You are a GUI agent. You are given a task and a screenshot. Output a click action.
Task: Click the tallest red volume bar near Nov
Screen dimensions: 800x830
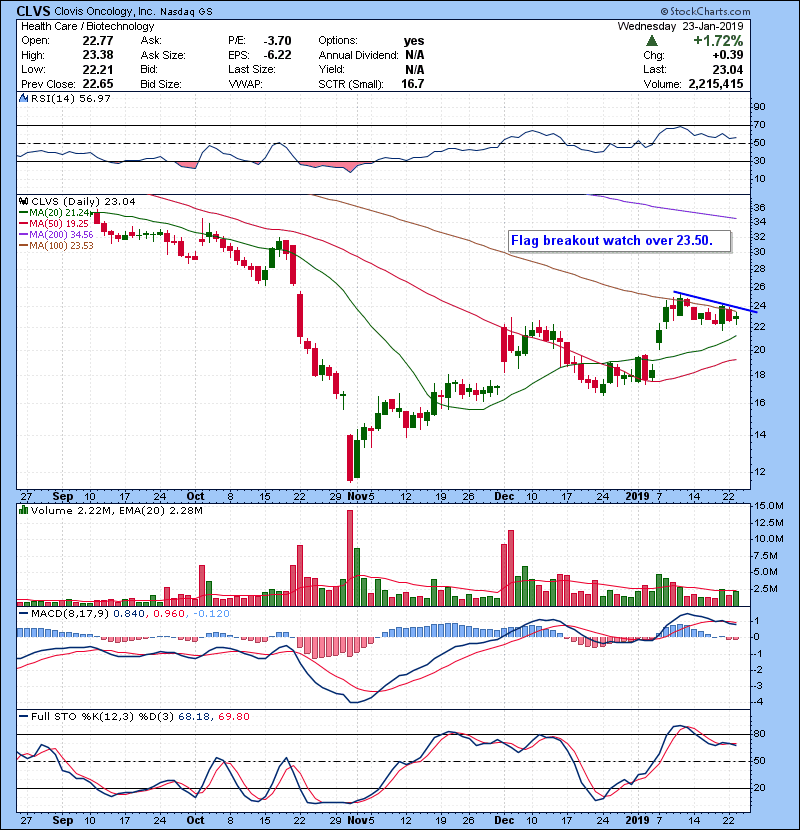[350, 558]
